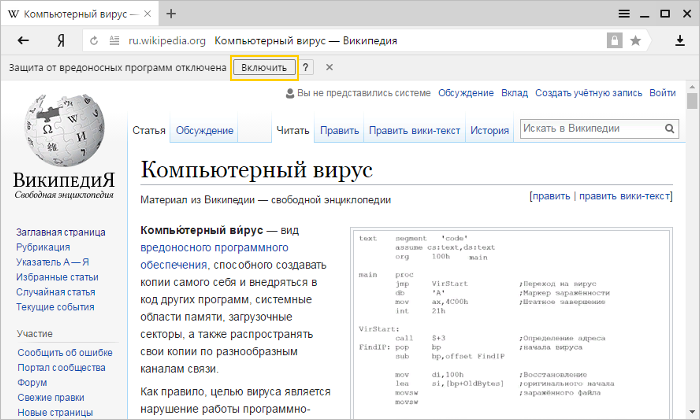Click the question mark help button
Viewport: 700px width, 420px height.
coord(305,67)
